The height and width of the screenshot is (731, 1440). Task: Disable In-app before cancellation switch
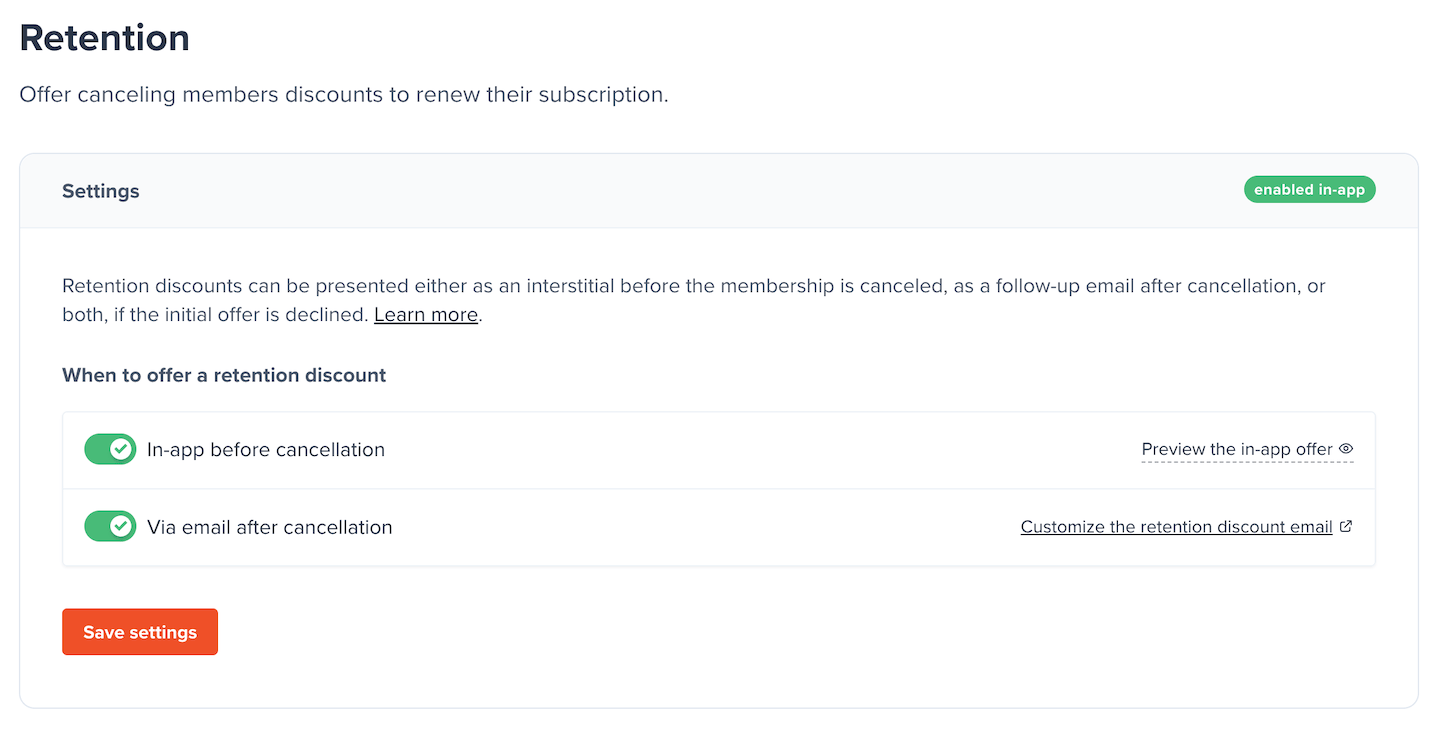(110, 449)
